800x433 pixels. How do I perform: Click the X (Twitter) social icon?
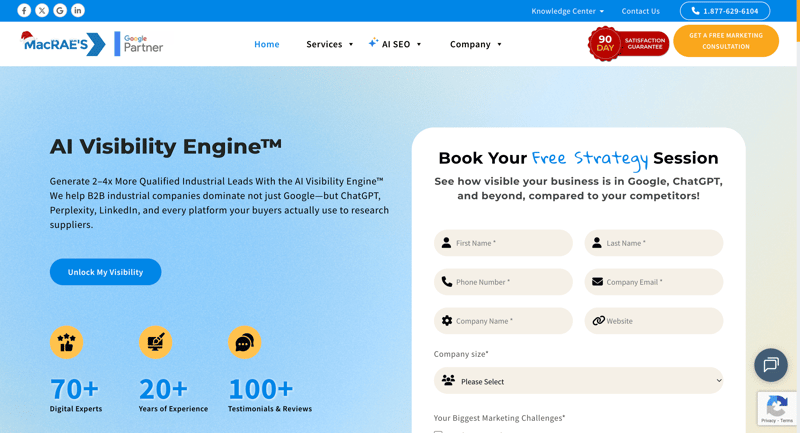point(42,10)
